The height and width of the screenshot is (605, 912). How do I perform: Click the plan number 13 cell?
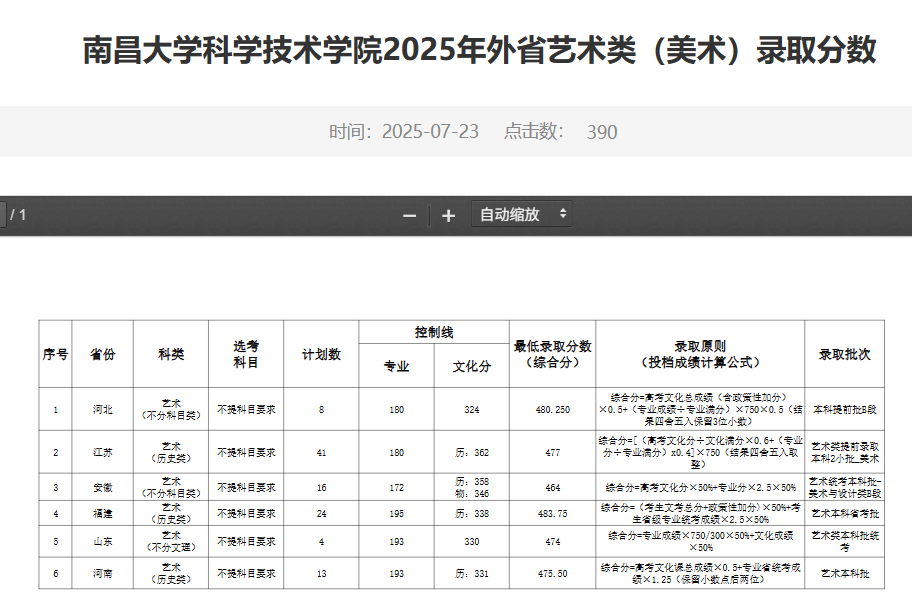(321, 574)
